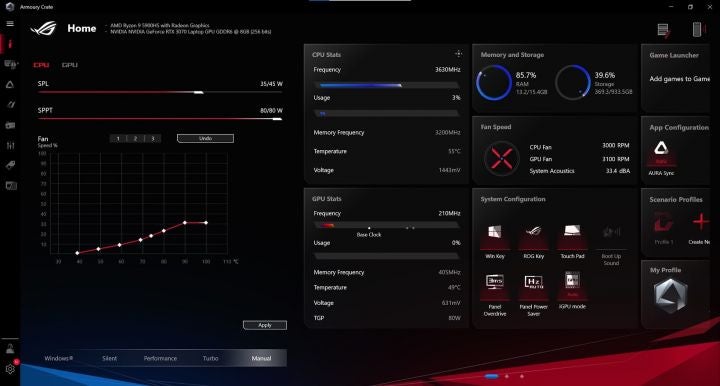
Task: Click the Undo button for fan curve
Action: 205,138
